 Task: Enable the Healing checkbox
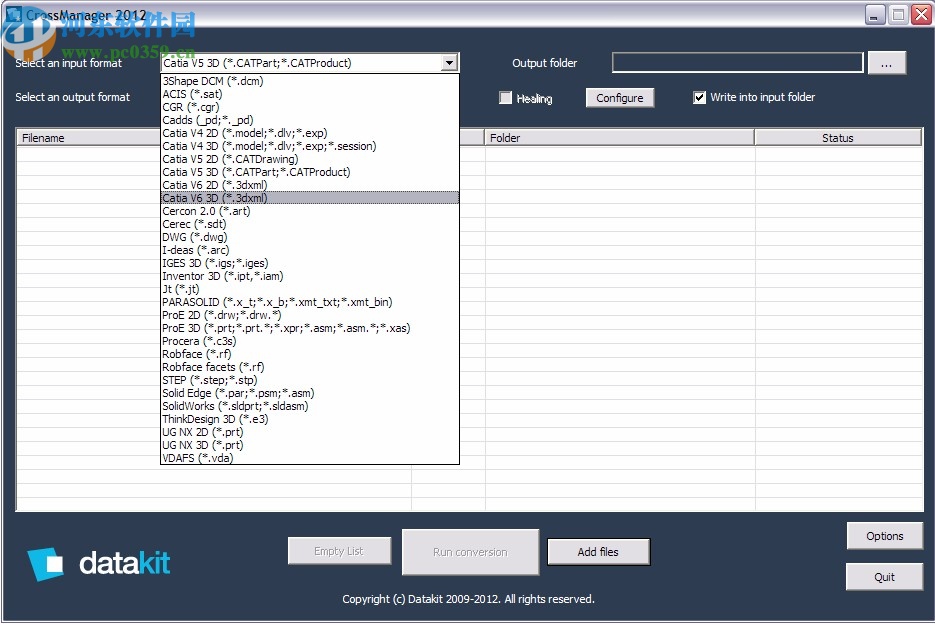[x=506, y=98]
